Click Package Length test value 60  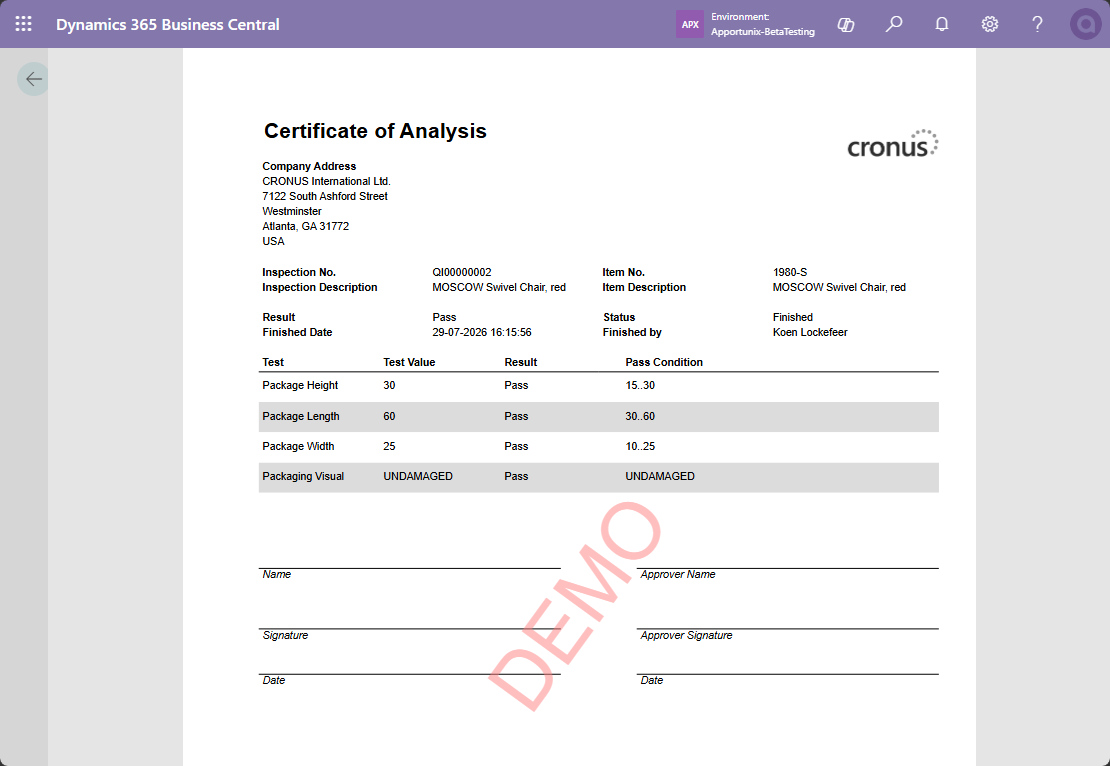[389, 416]
